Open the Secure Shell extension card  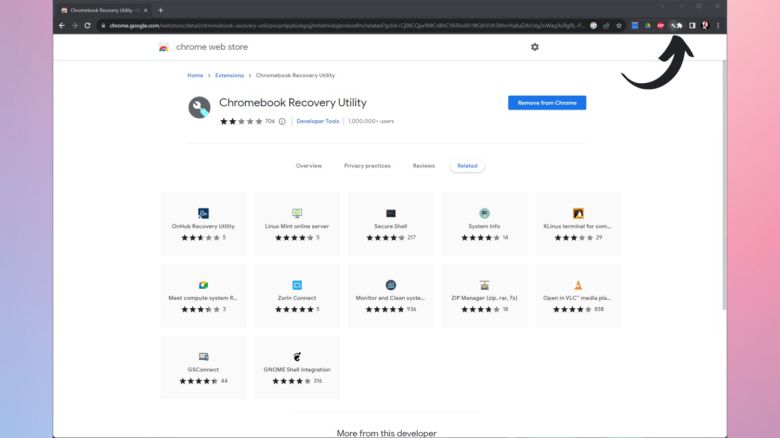click(x=391, y=224)
